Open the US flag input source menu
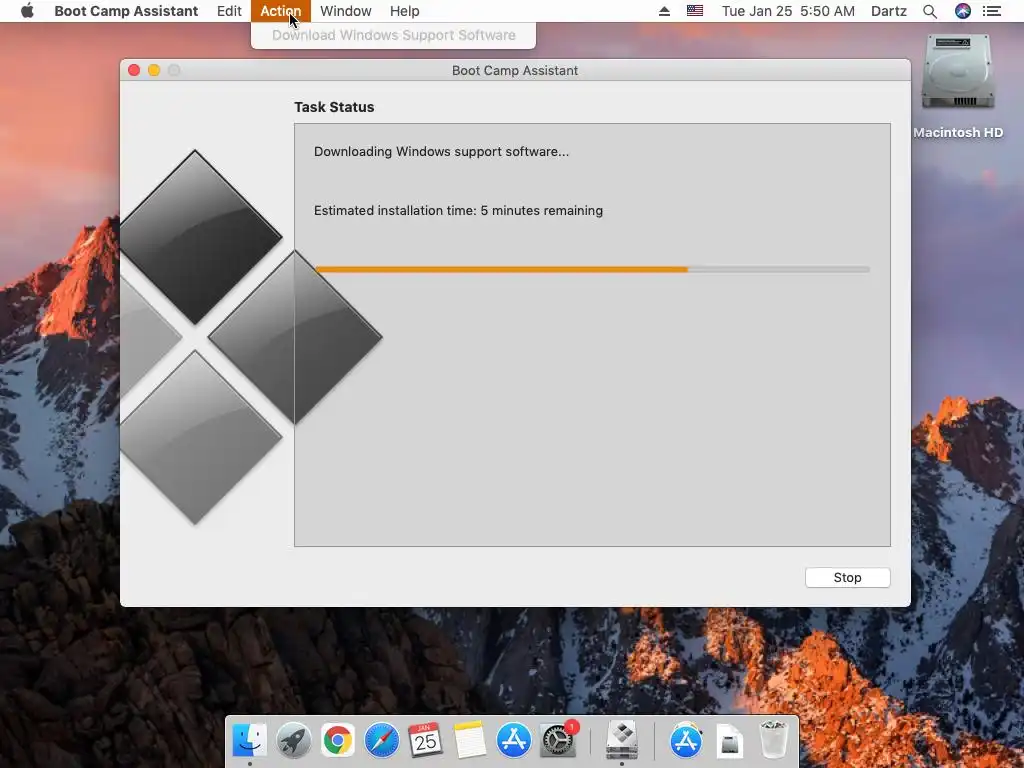The height and width of the screenshot is (768, 1024). pos(695,11)
